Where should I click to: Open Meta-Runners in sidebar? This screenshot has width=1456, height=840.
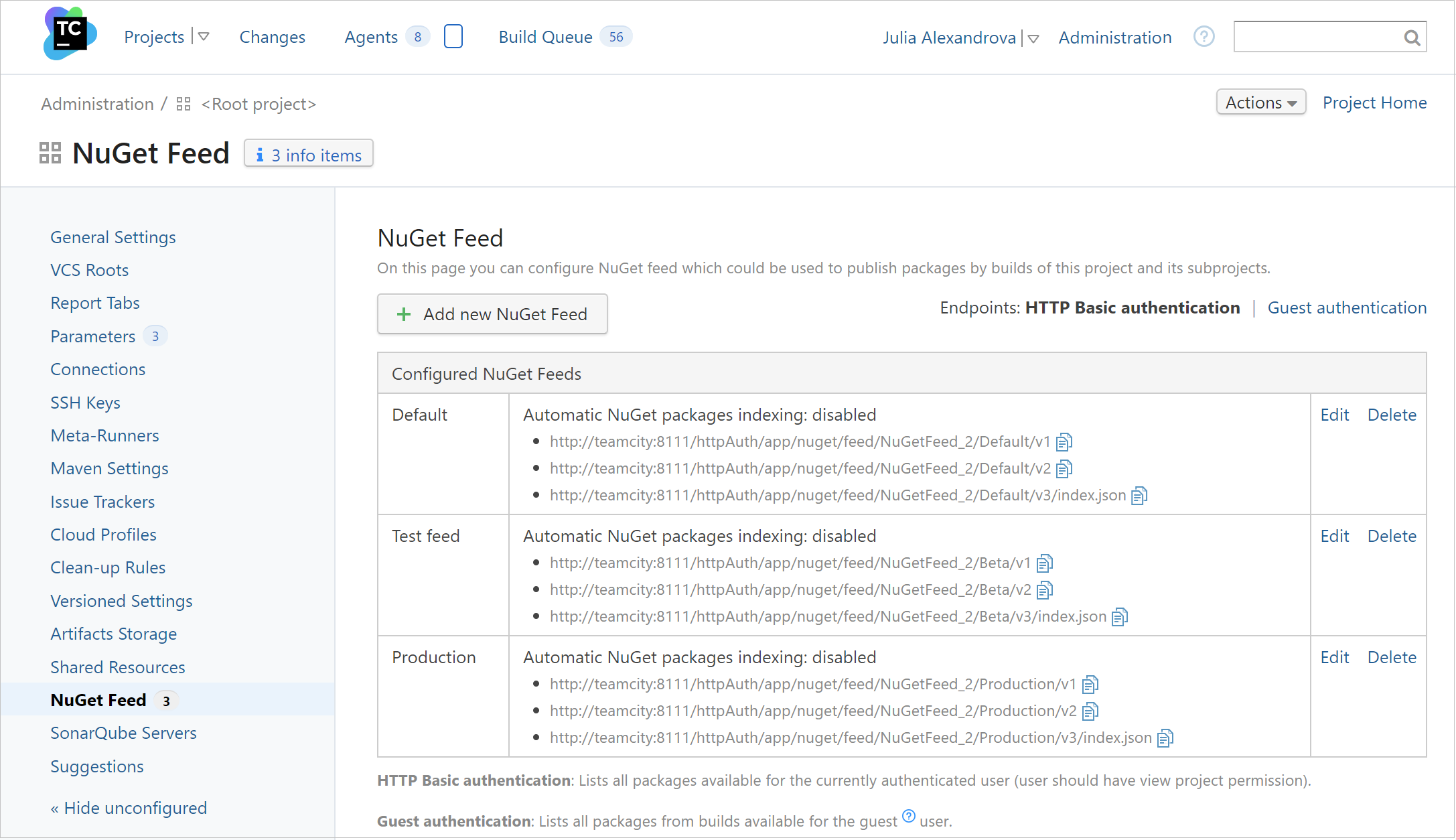(x=105, y=435)
